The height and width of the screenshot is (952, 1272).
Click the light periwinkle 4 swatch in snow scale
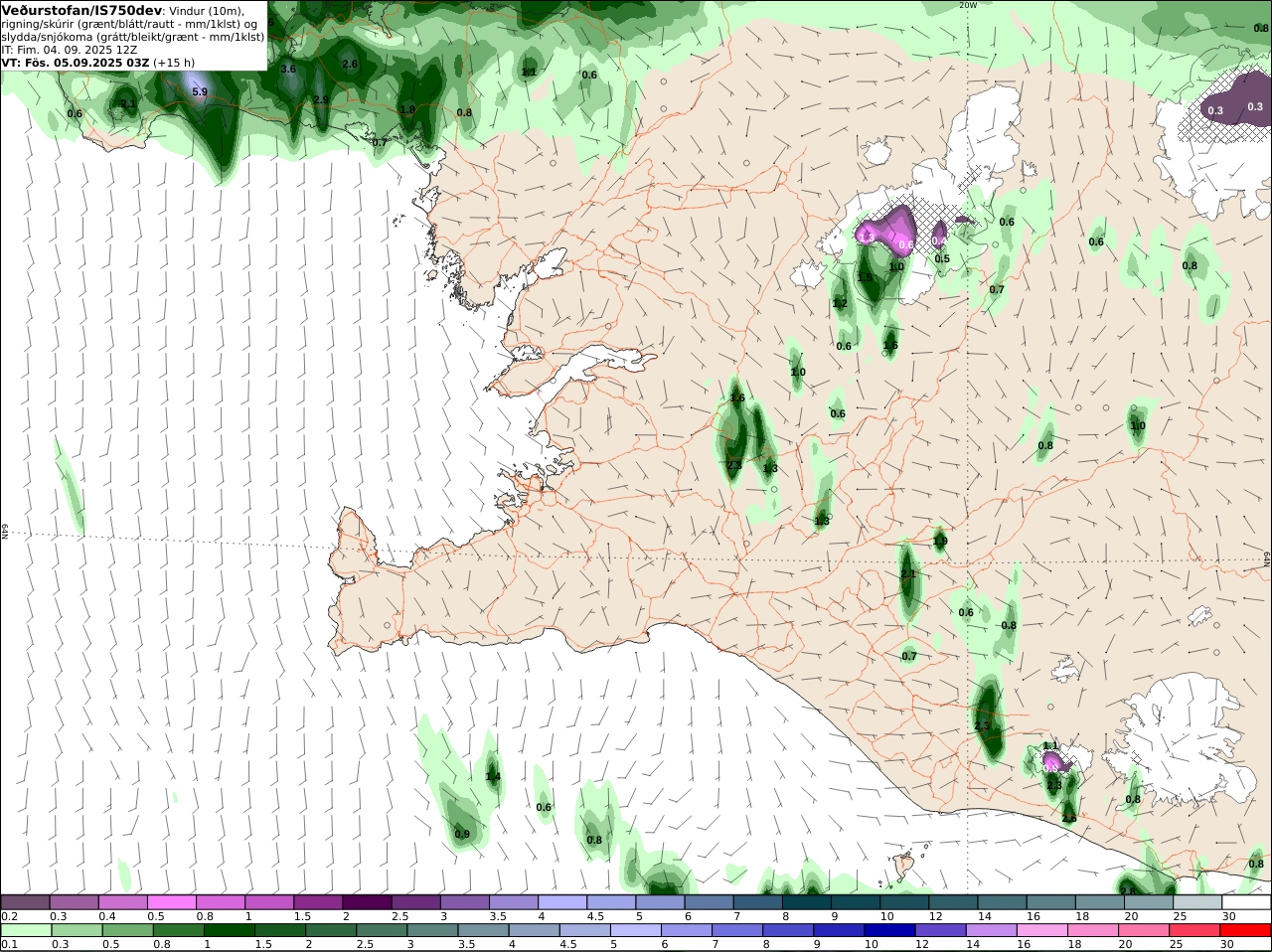pos(563,902)
